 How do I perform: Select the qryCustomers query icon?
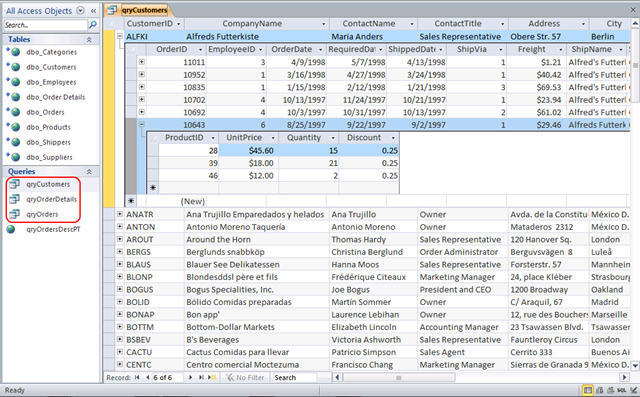[14, 184]
